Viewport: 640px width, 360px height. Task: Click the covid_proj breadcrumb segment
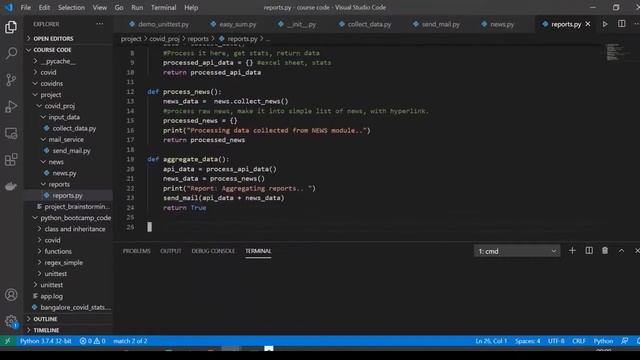pos(164,39)
